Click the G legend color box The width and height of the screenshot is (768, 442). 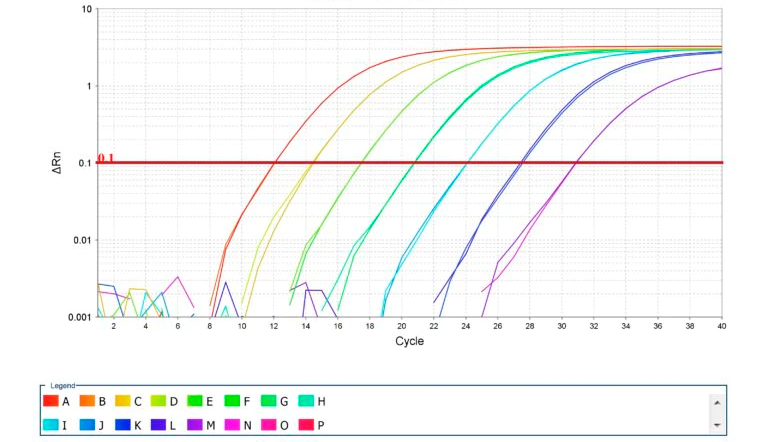(266, 401)
